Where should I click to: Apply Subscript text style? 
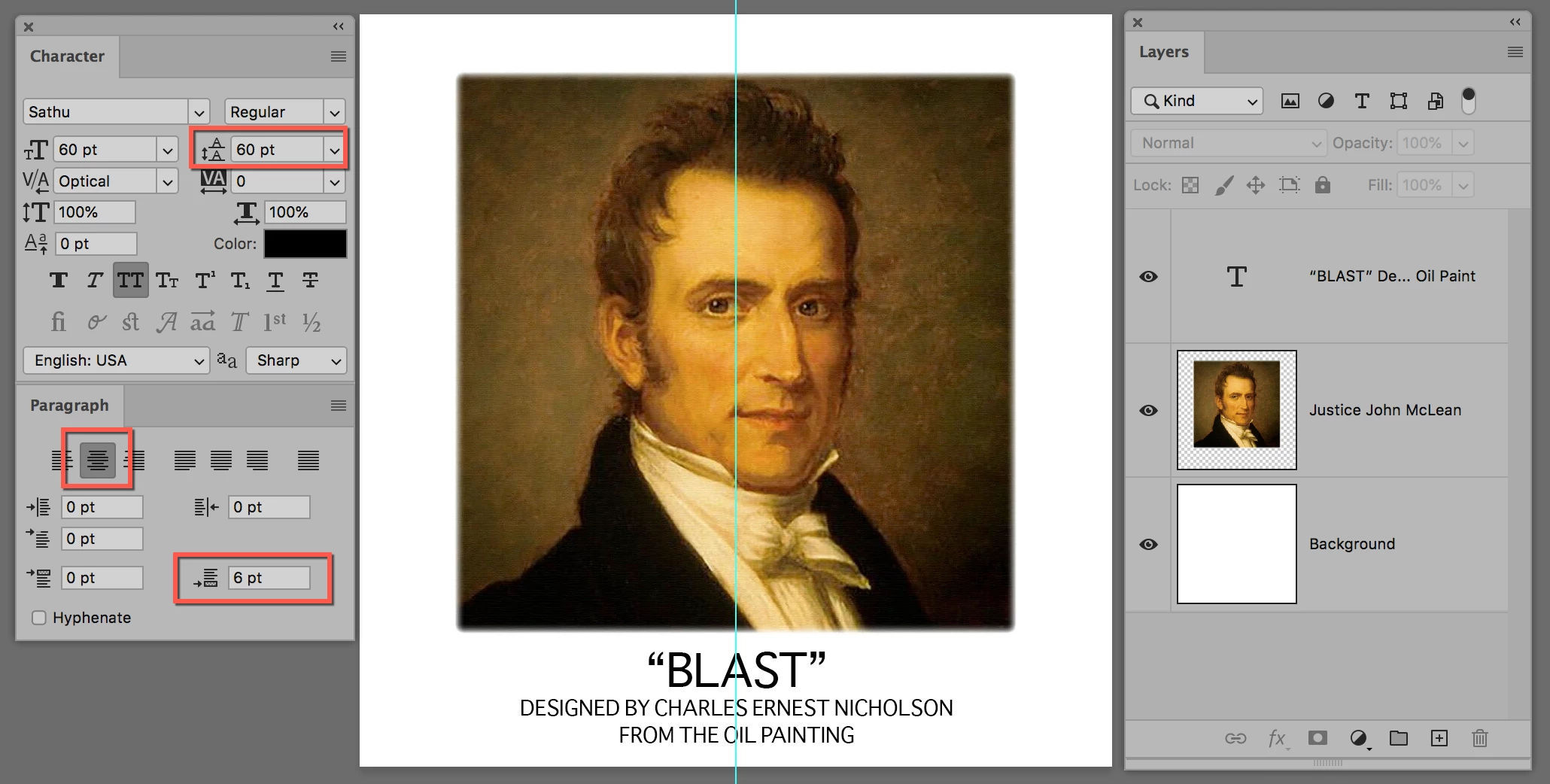point(240,281)
